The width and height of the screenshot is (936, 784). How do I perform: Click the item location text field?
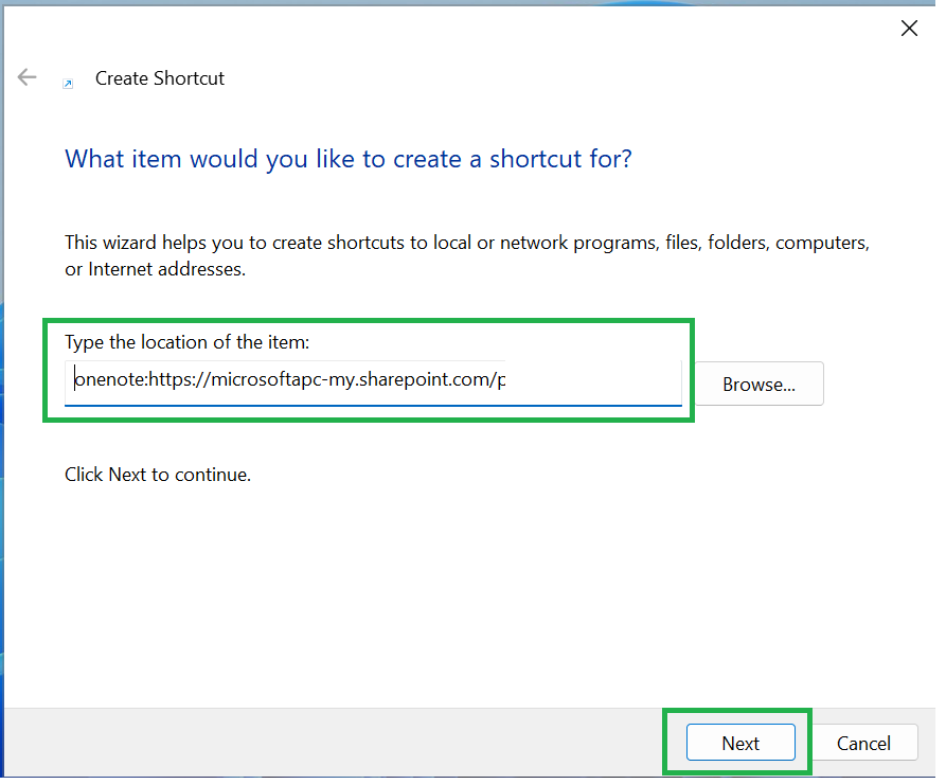click(x=373, y=382)
